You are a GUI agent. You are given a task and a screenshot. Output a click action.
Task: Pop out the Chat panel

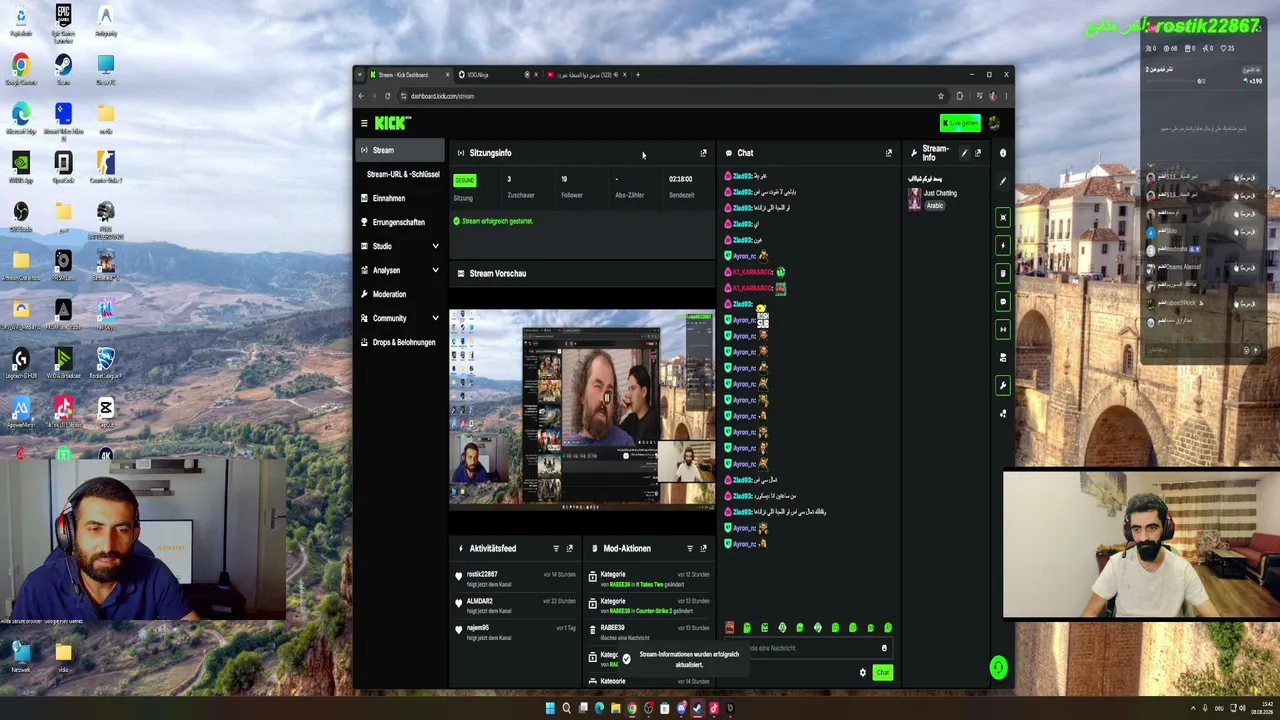point(888,153)
